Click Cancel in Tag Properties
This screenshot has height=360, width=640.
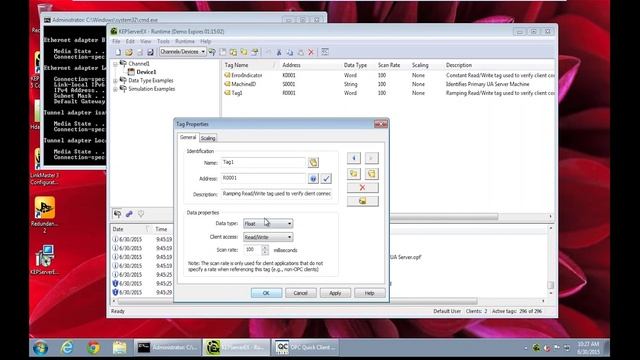[x=300, y=293]
